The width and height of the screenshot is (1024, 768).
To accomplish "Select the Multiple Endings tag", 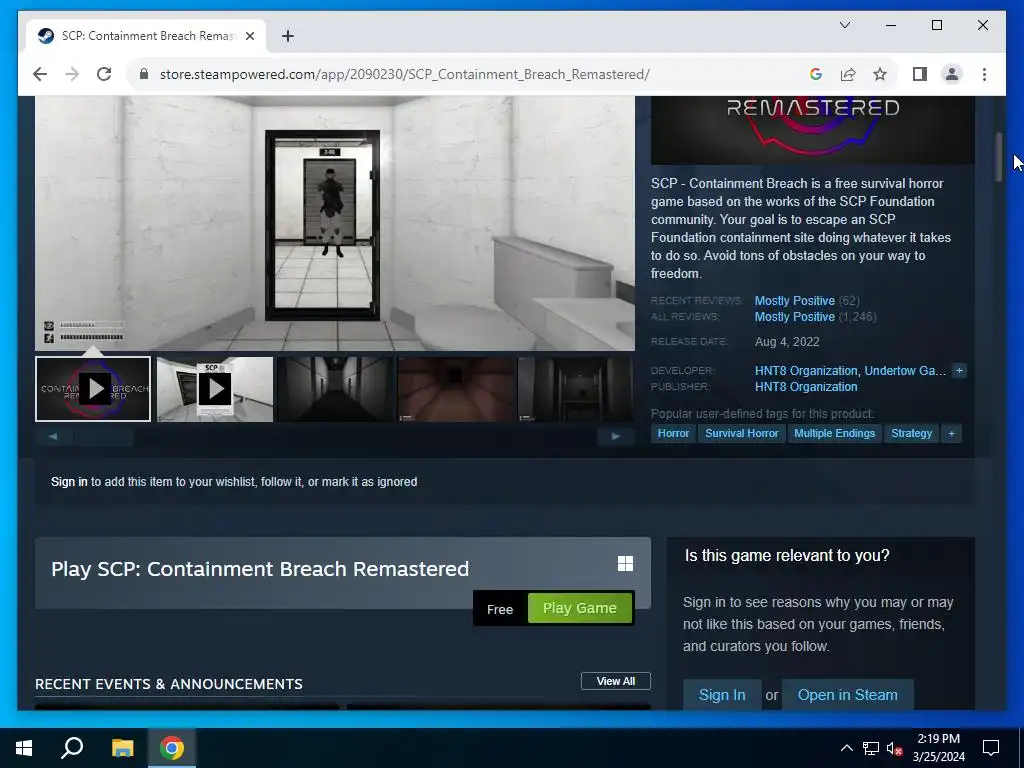I will tap(834, 434).
